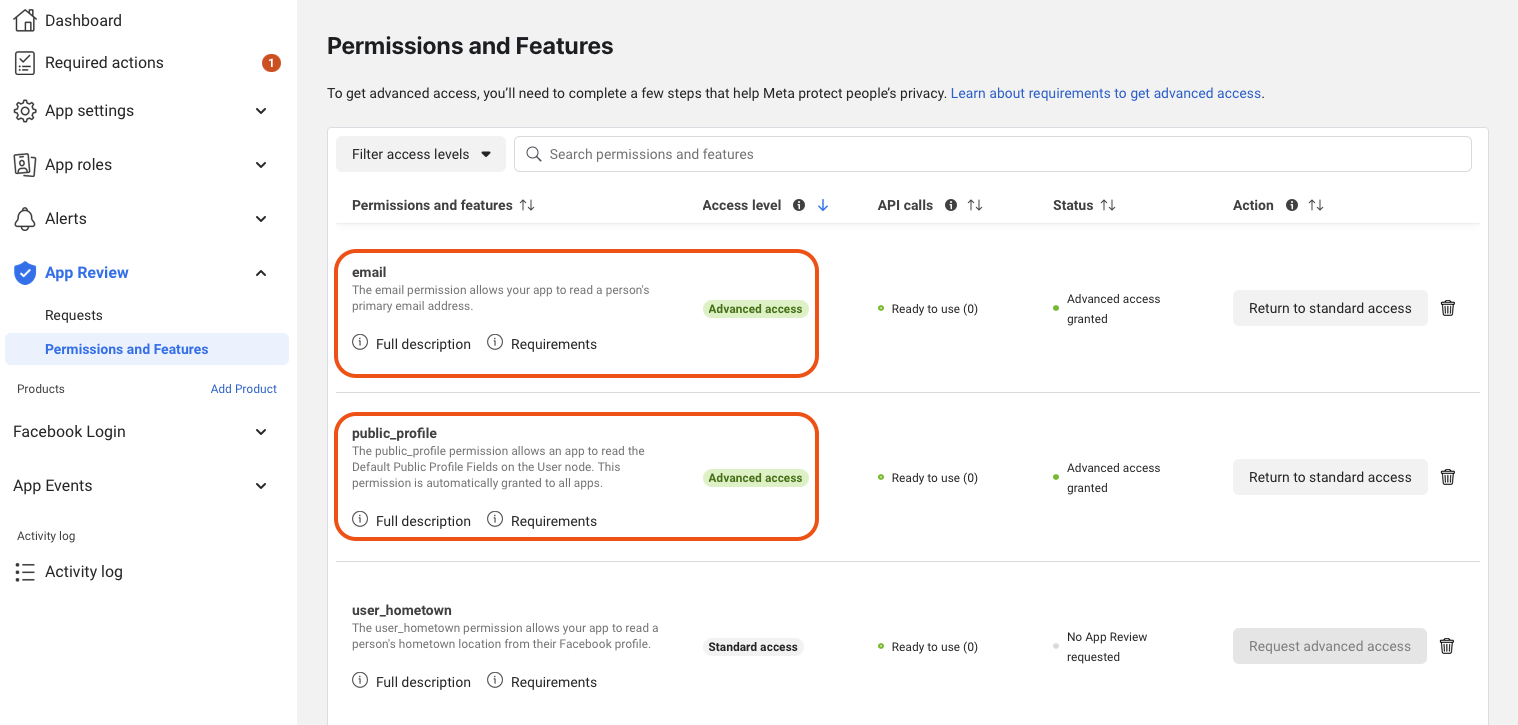Click the Search permissions and features field
Screen dimensions: 1518x725
click(x=992, y=154)
